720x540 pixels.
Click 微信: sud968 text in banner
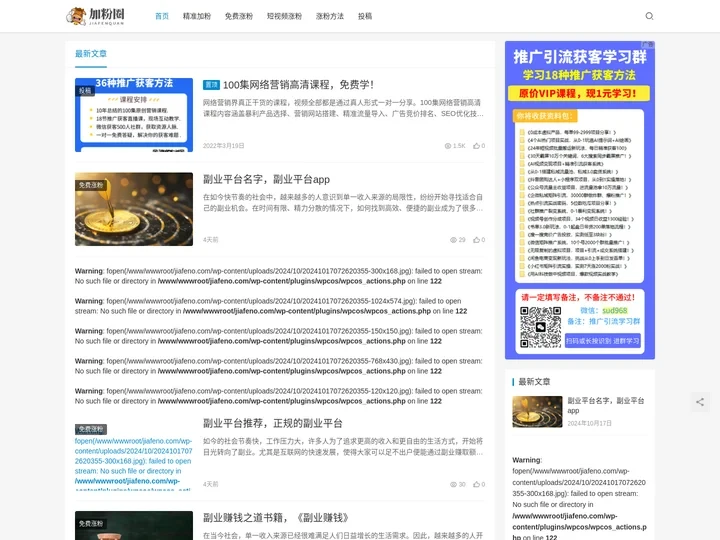click(603, 310)
